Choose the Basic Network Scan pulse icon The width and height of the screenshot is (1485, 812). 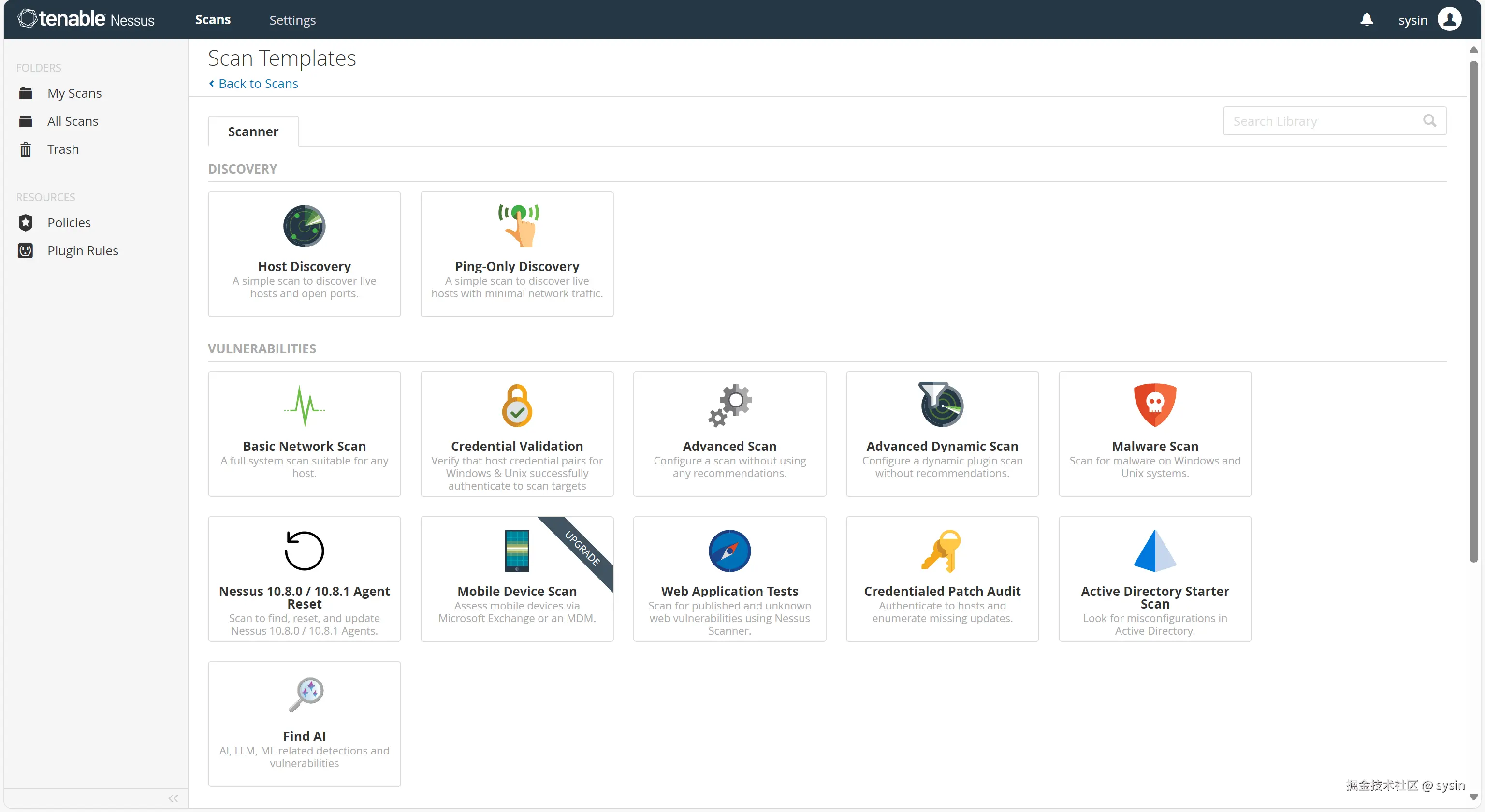[304, 405]
